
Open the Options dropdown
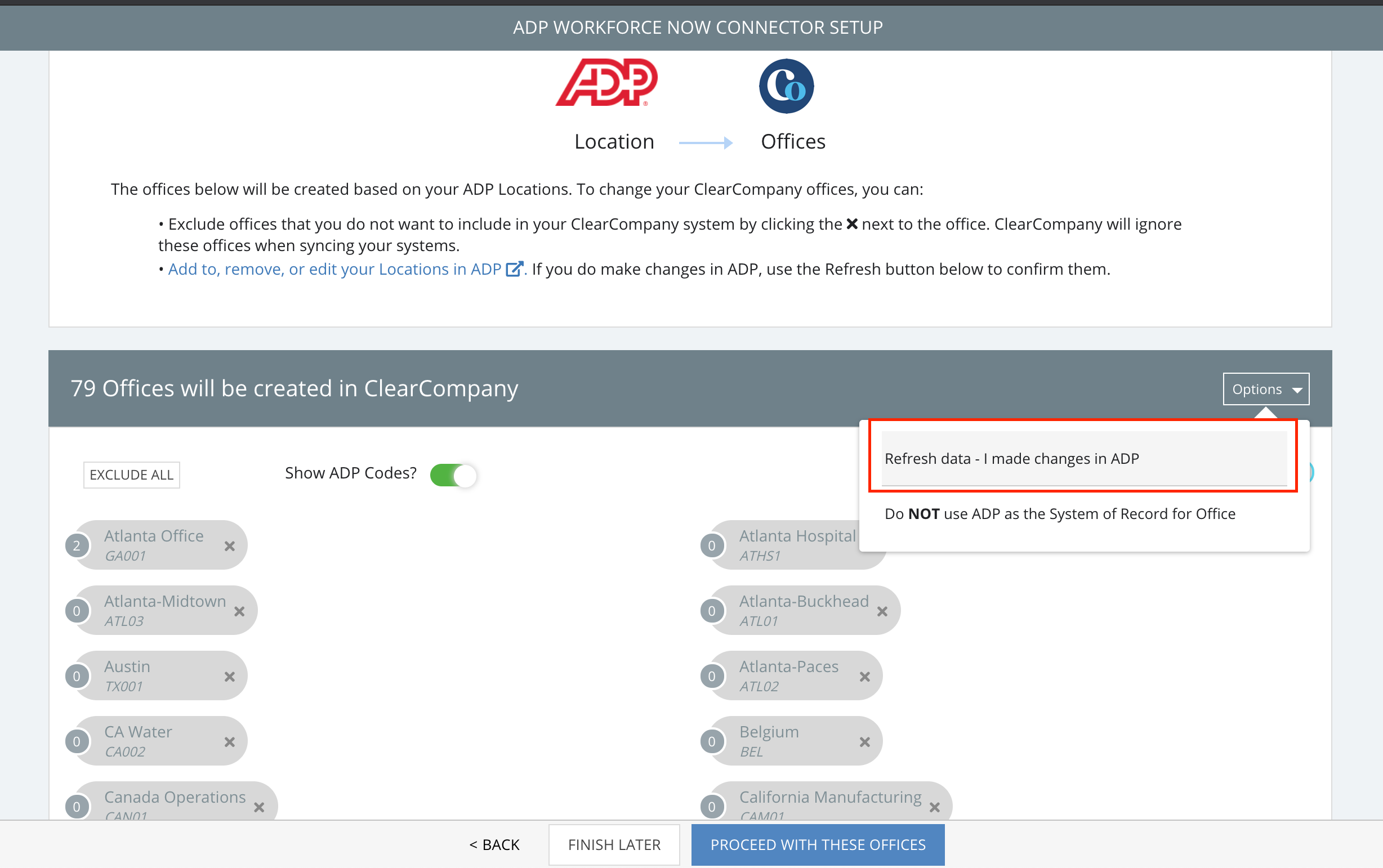1266,389
